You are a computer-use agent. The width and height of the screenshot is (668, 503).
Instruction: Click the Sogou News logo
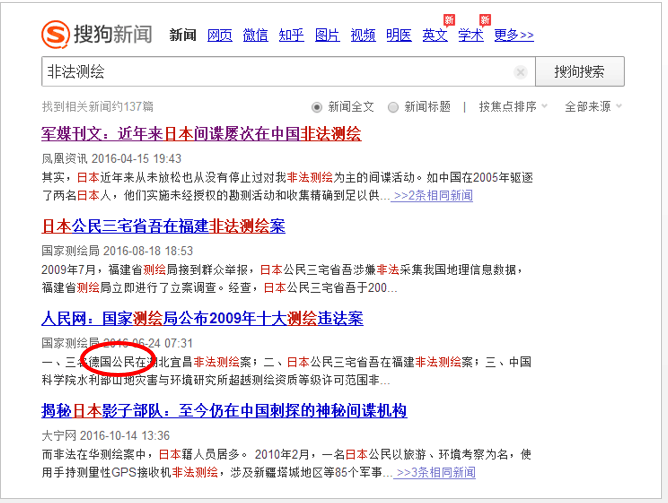pyautogui.click(x=97, y=34)
